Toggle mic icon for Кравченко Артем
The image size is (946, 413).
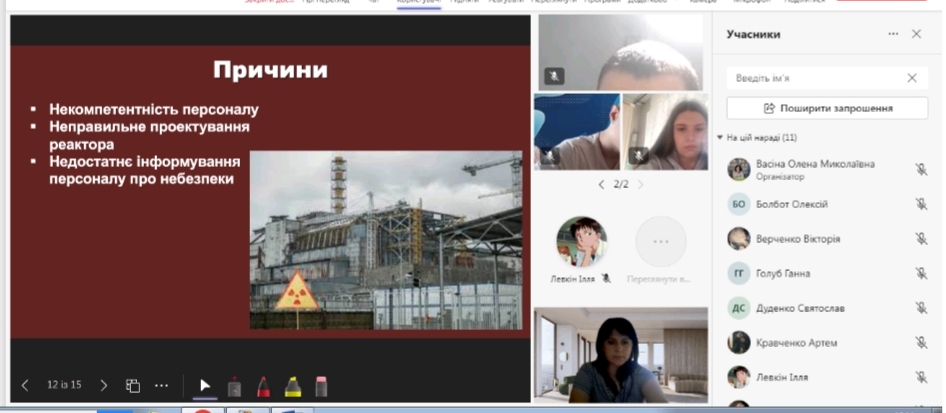[x=921, y=342]
